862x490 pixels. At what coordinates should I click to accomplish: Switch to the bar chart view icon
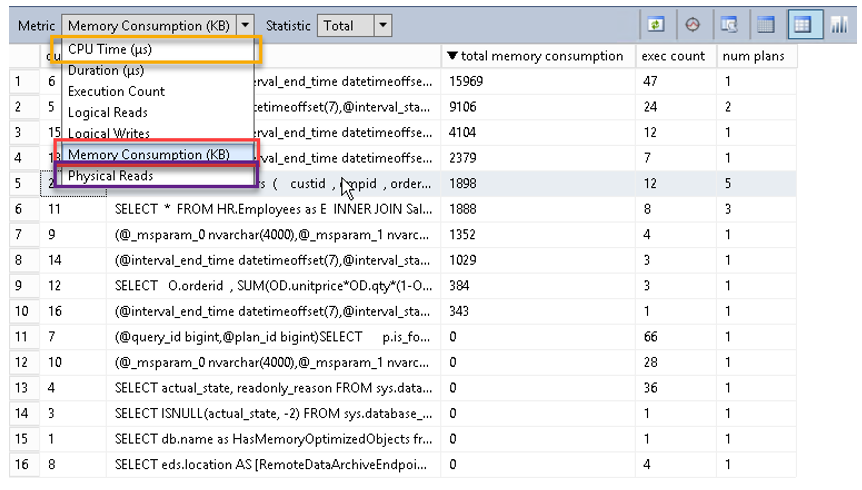click(838, 26)
